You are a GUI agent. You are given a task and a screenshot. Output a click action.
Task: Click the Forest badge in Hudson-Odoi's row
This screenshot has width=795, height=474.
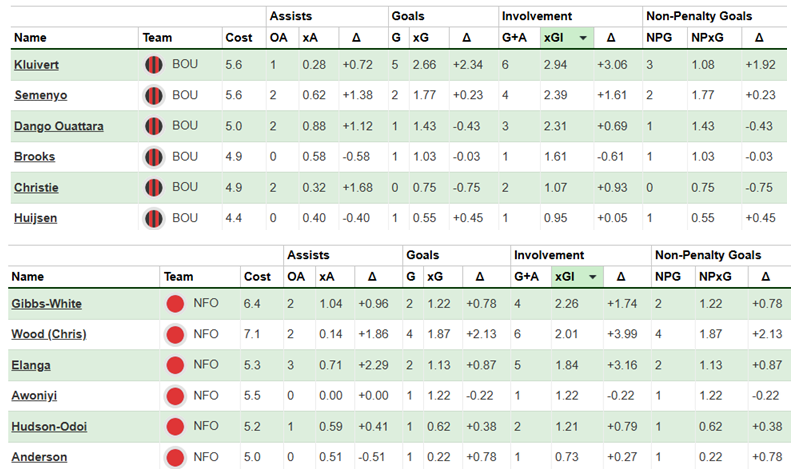click(x=175, y=426)
